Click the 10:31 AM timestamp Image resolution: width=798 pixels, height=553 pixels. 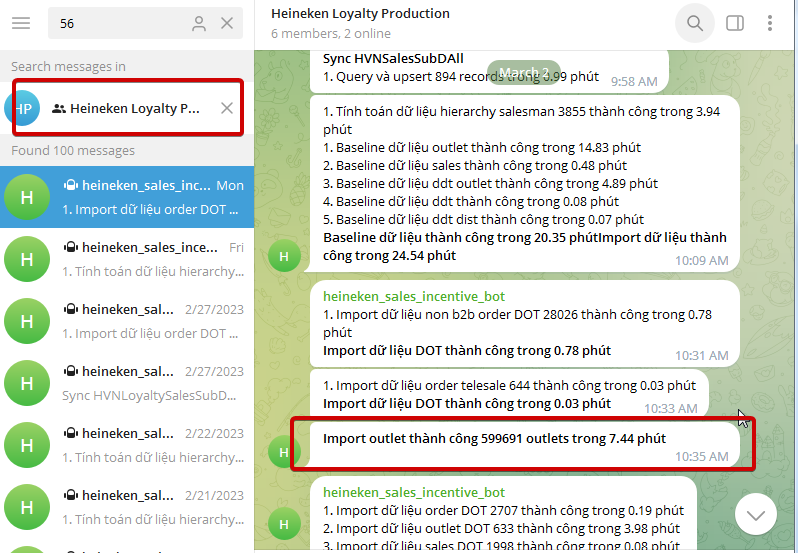(x=701, y=356)
